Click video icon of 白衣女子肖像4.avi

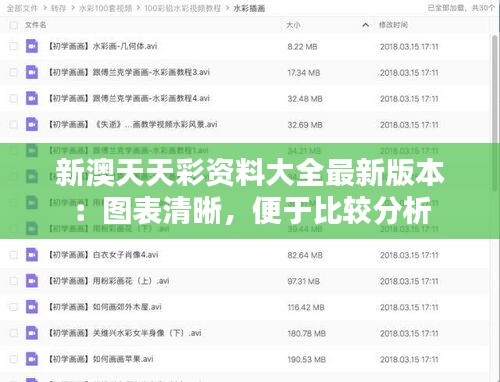pos(32,255)
